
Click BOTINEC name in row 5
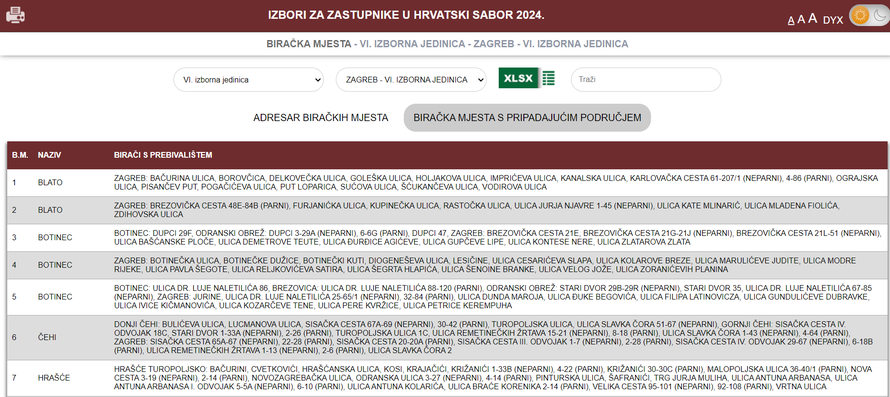(x=54, y=296)
